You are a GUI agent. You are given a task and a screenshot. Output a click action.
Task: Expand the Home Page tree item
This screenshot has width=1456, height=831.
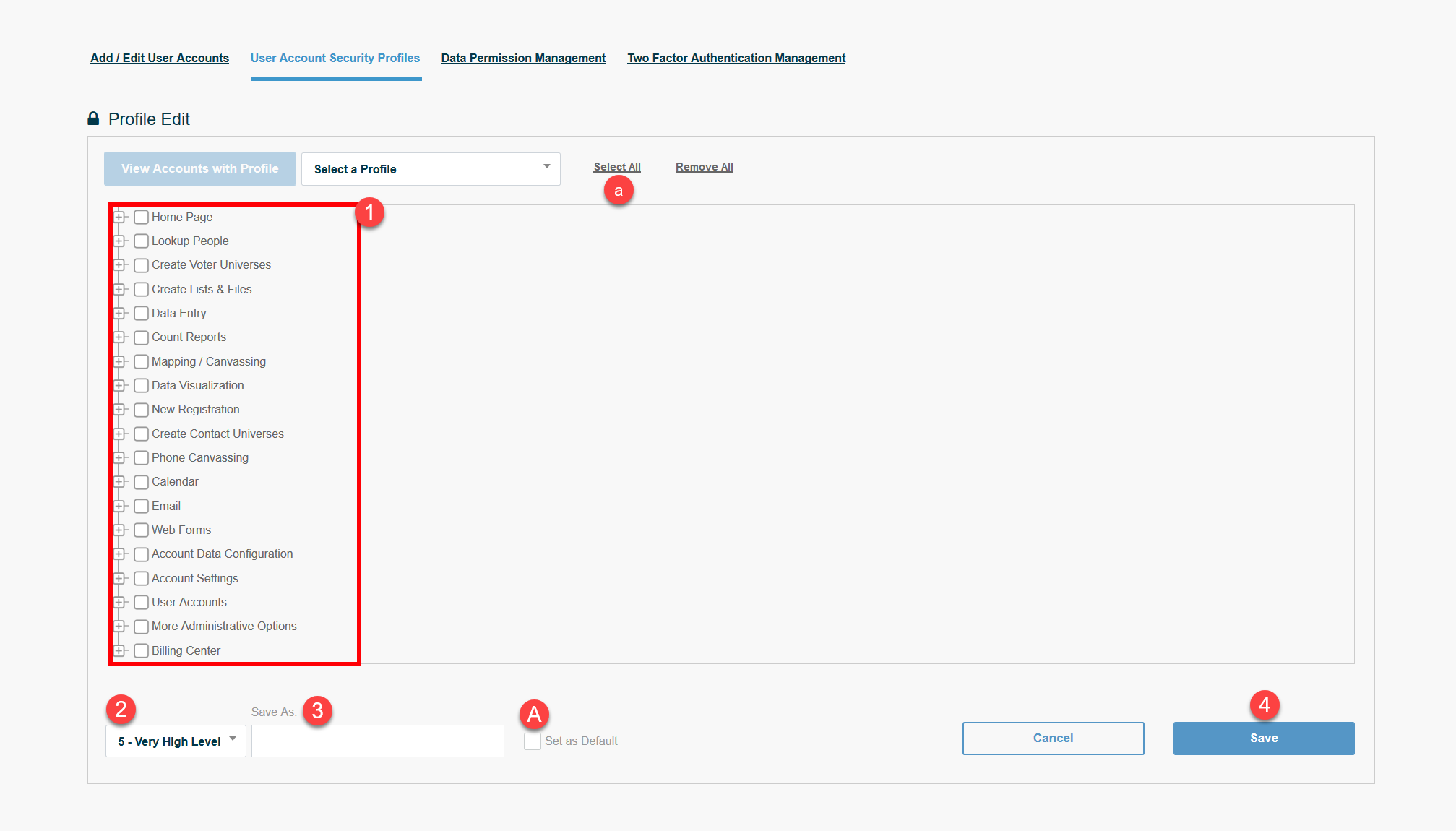[120, 217]
